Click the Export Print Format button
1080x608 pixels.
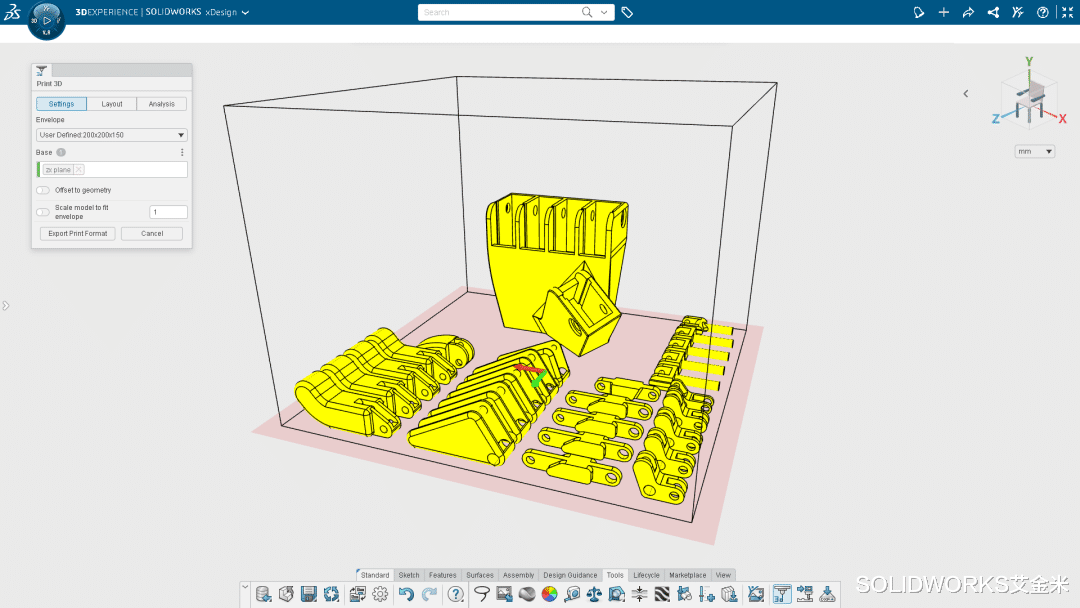tap(77, 233)
